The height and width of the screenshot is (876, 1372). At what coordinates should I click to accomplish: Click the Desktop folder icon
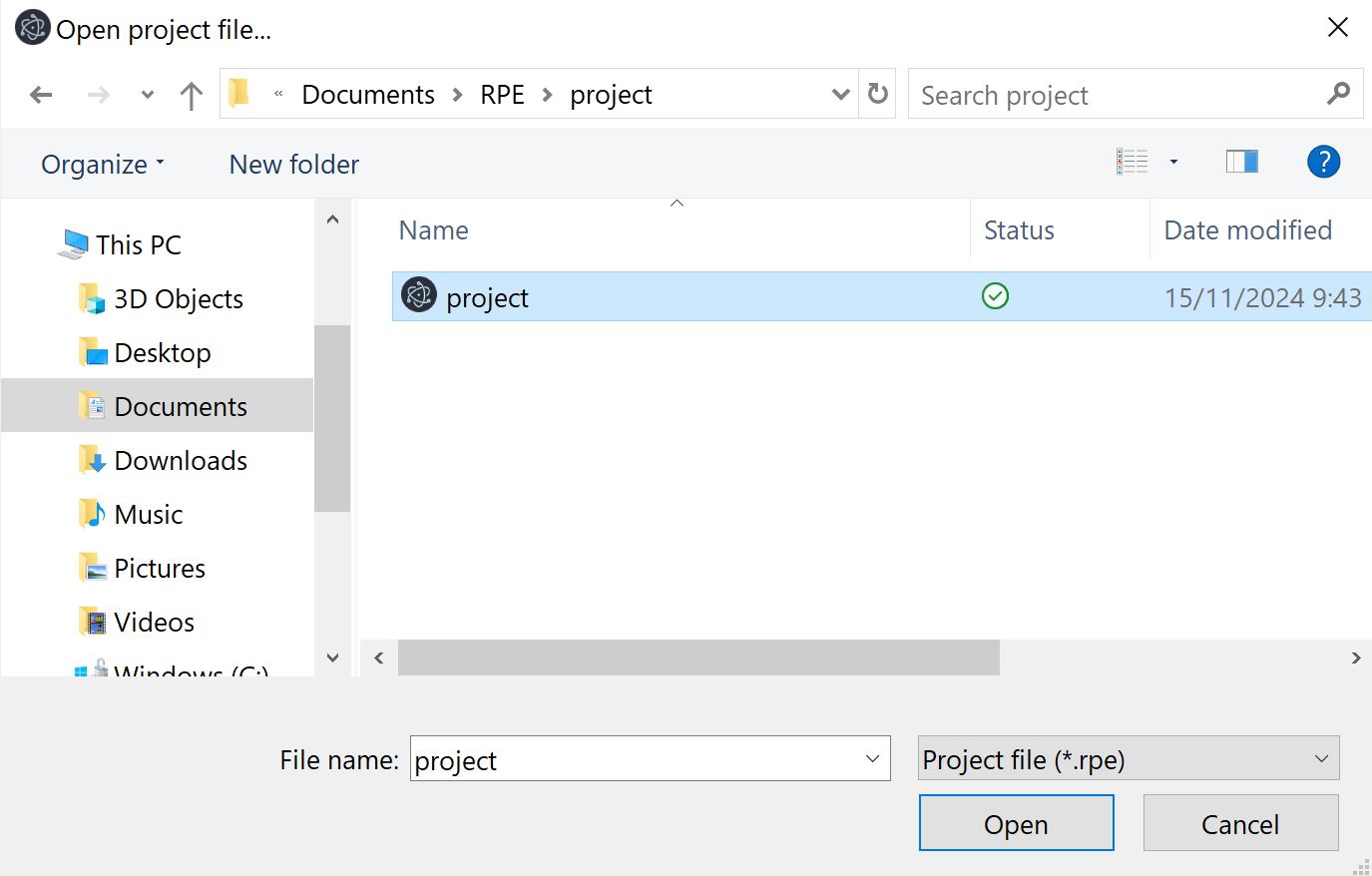92,352
